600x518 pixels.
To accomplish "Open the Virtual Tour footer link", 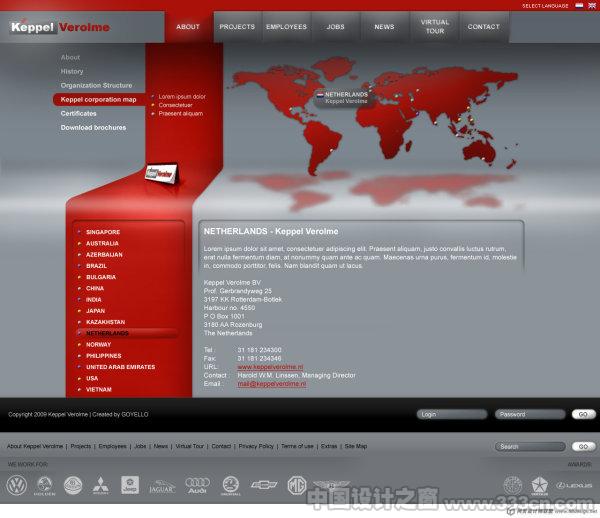I will coord(189,446).
